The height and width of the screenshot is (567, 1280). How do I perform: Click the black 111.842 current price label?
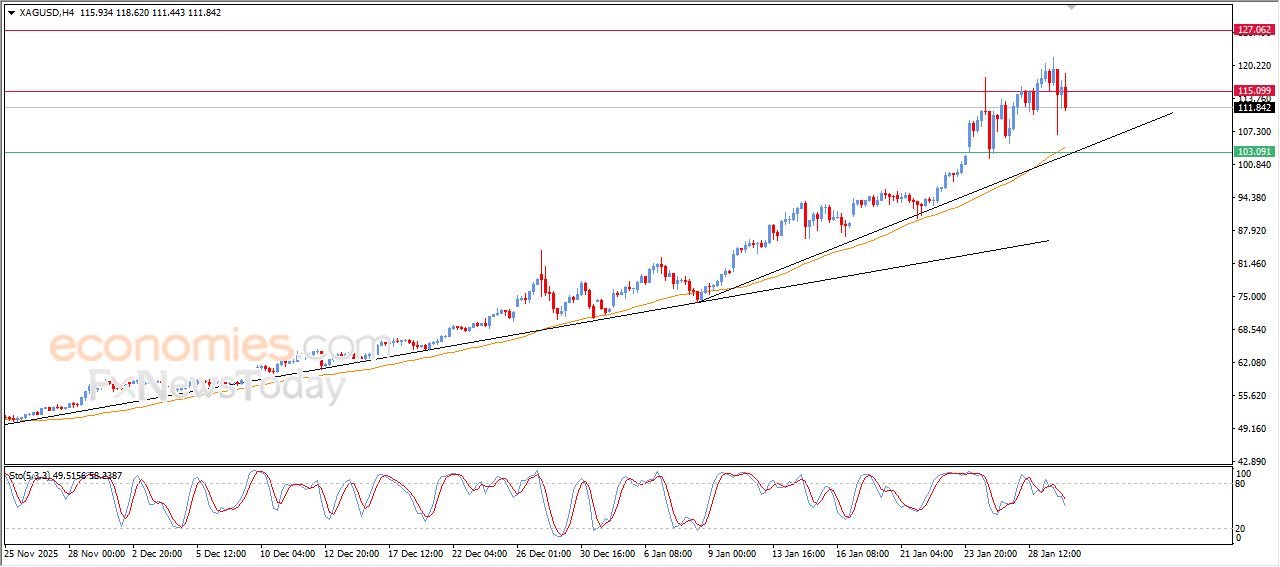tap(1254, 108)
